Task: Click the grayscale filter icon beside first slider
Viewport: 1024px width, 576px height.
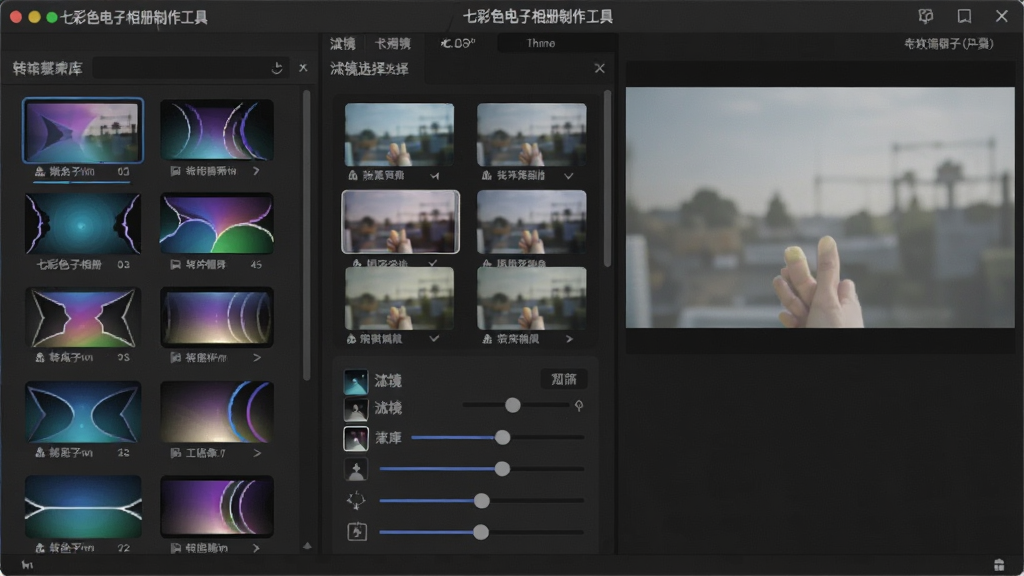Action: tap(355, 409)
